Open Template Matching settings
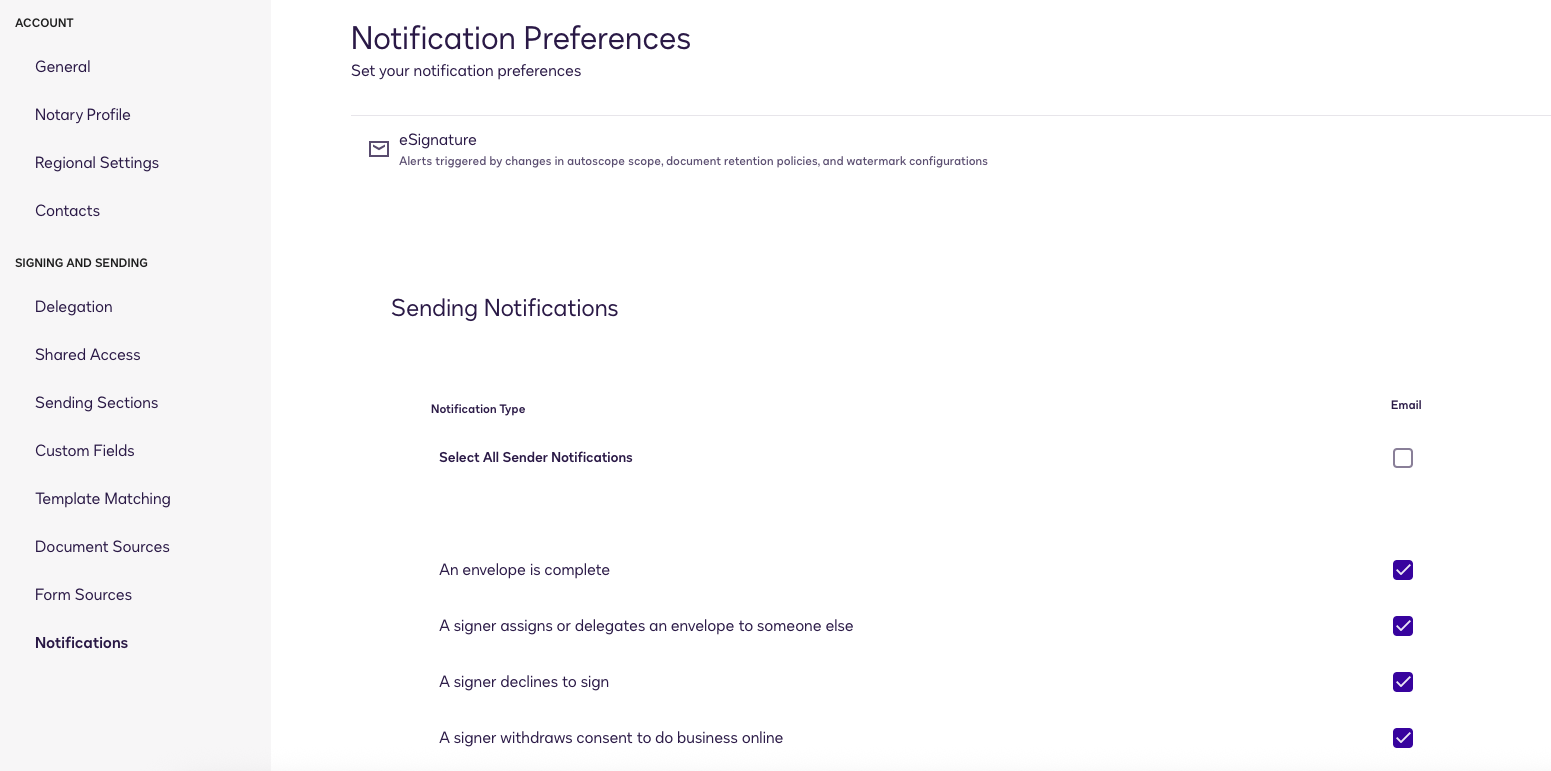 tap(103, 499)
